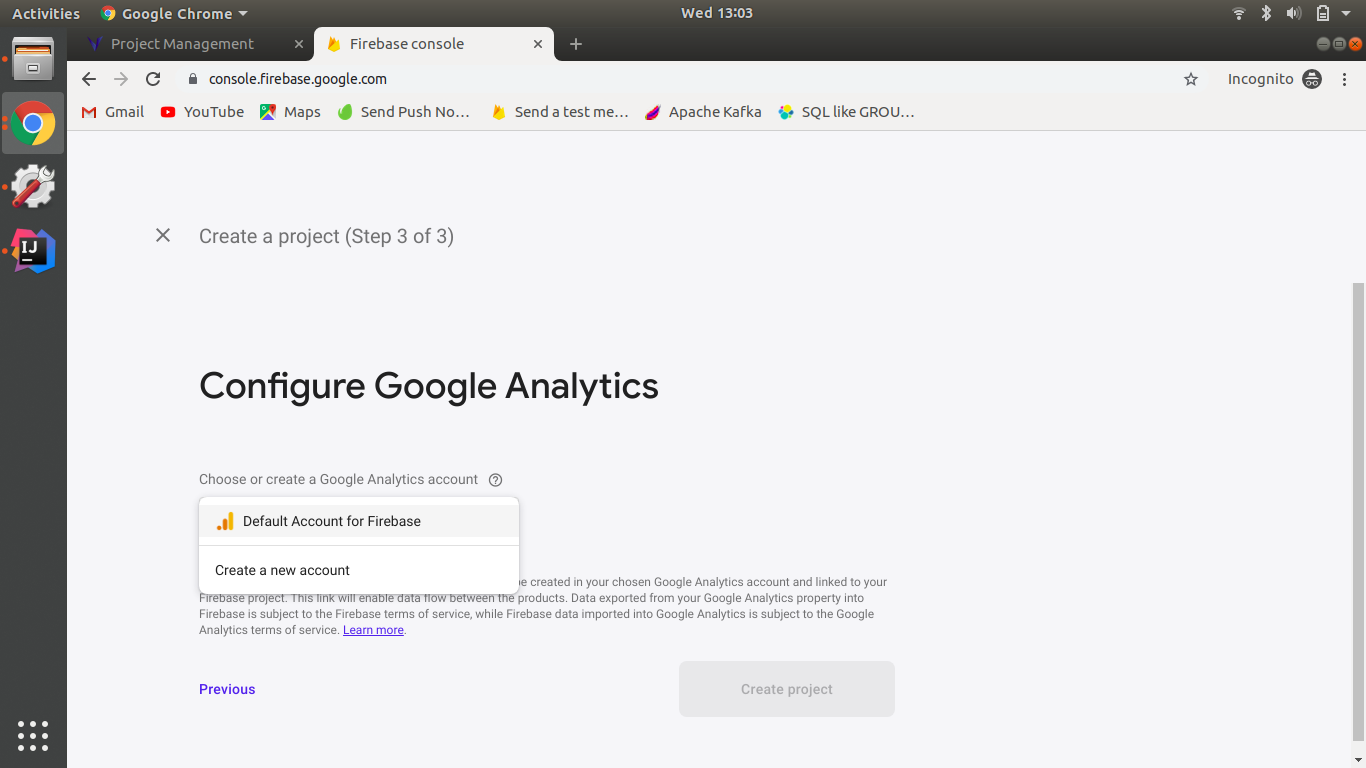Switch to the Project Management tab

coord(182,44)
